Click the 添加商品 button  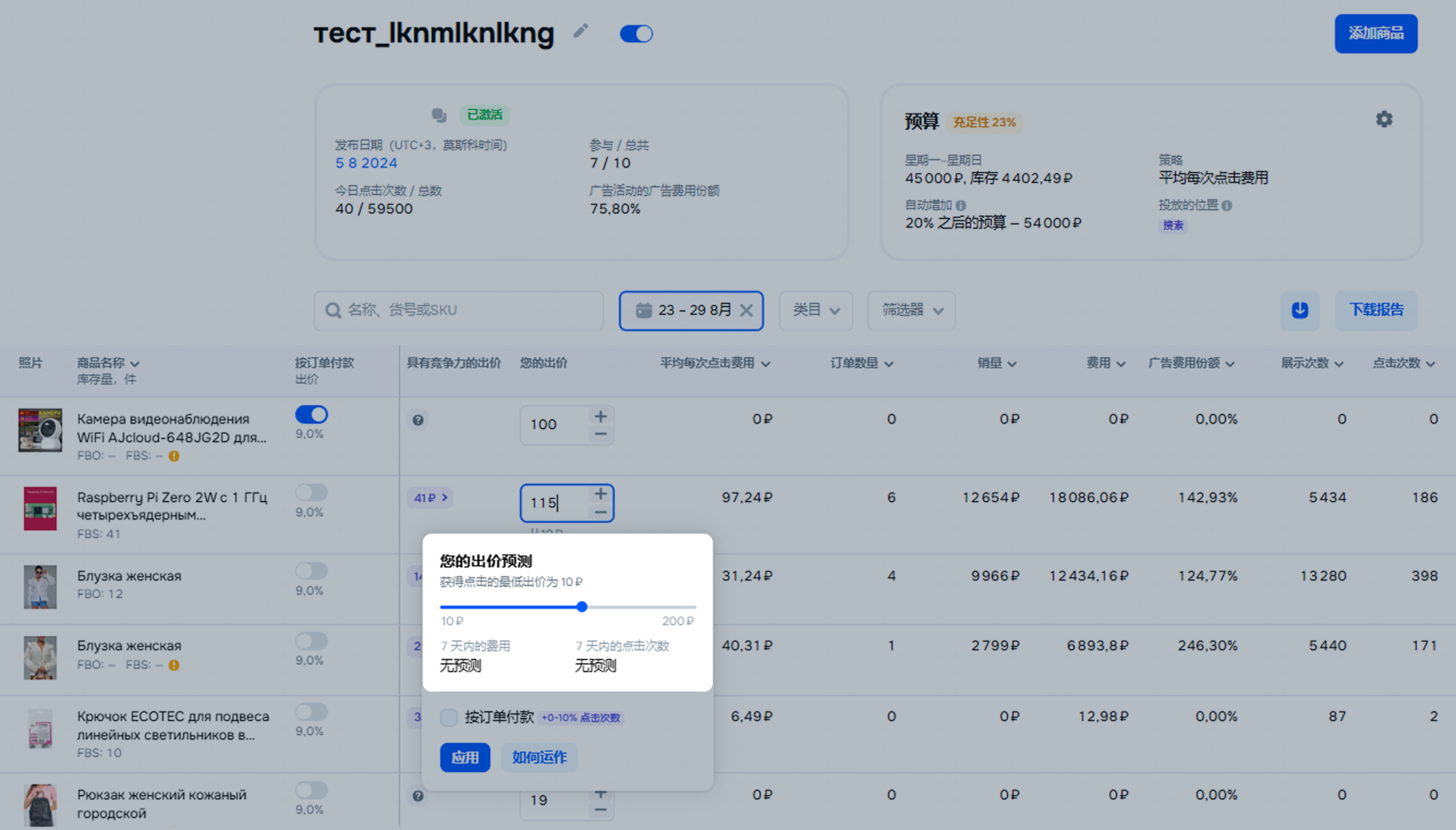1375,33
